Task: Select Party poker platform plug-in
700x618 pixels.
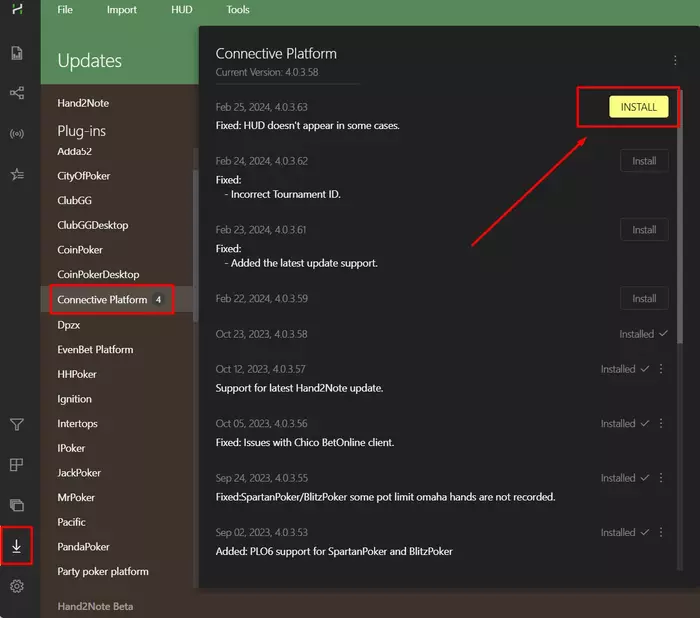Action: (103, 571)
